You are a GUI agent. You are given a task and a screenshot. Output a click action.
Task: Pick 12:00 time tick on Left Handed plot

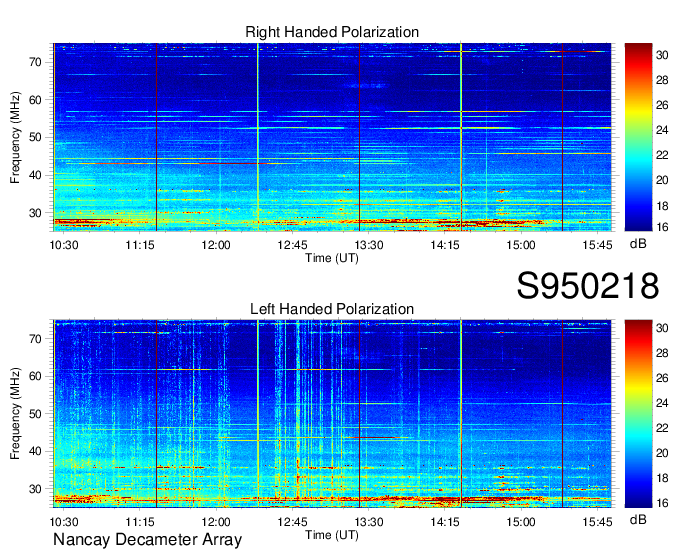pos(216,522)
